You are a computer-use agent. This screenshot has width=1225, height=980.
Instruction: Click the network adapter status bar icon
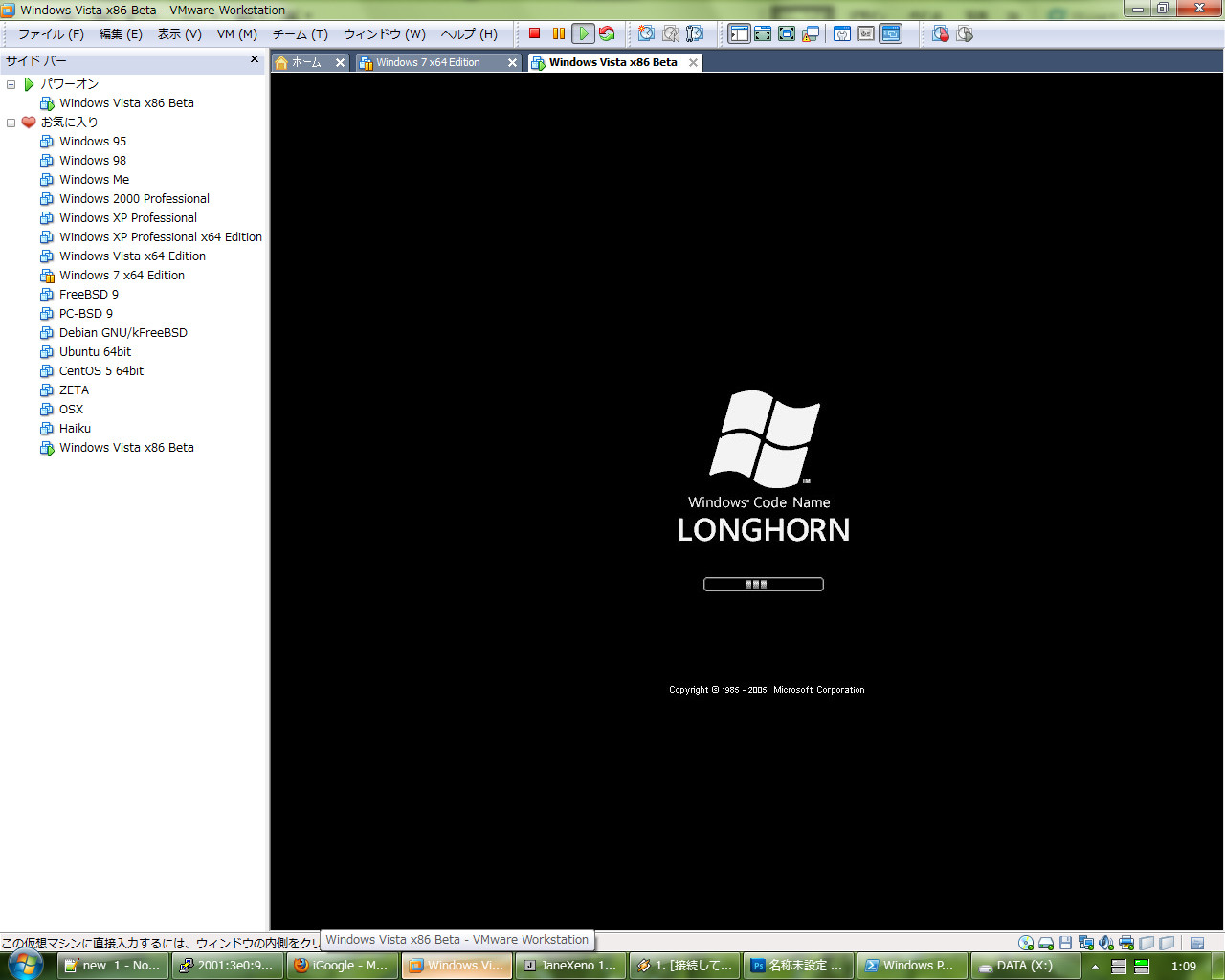click(1086, 943)
